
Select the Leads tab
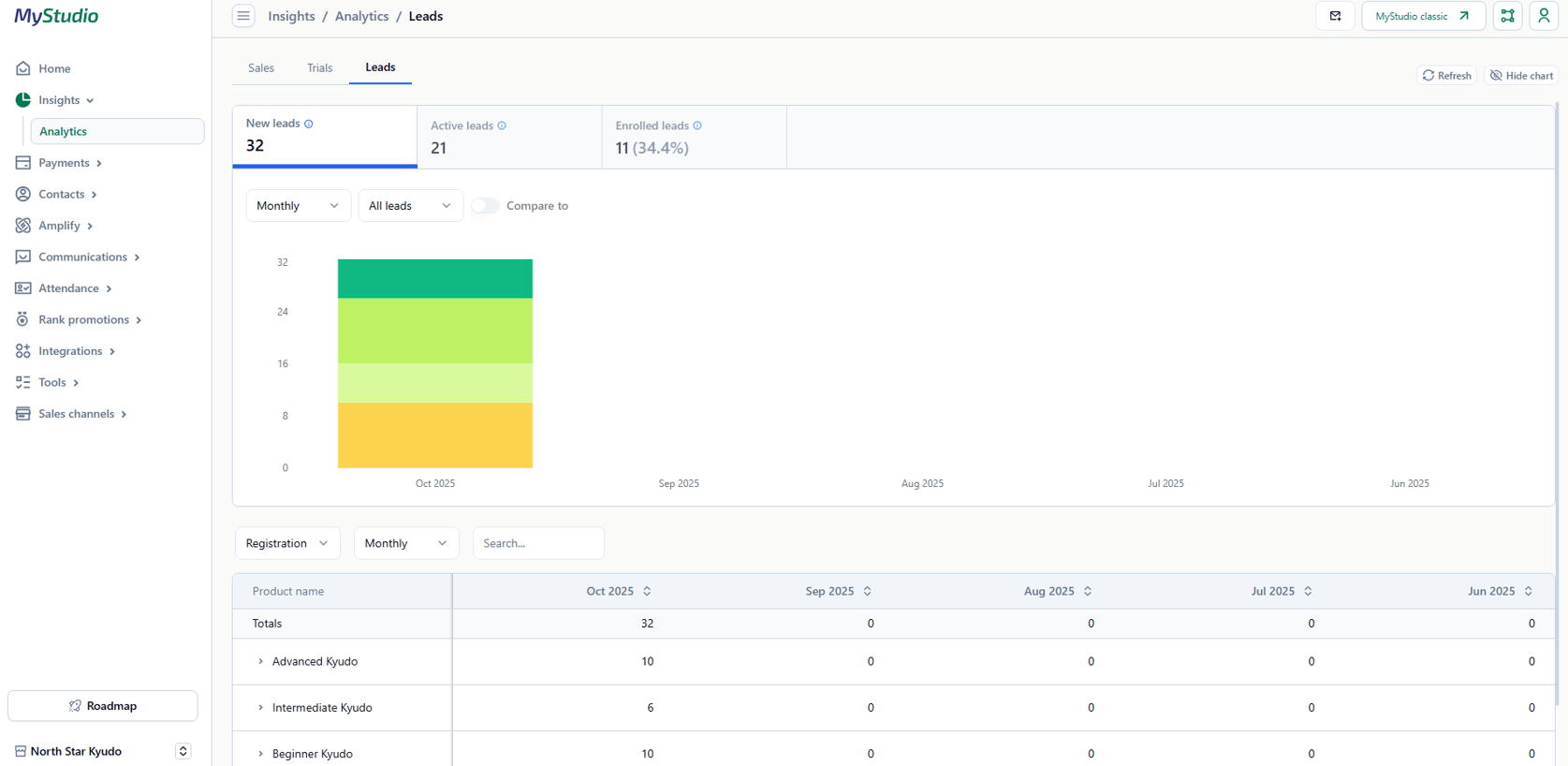pos(380,67)
